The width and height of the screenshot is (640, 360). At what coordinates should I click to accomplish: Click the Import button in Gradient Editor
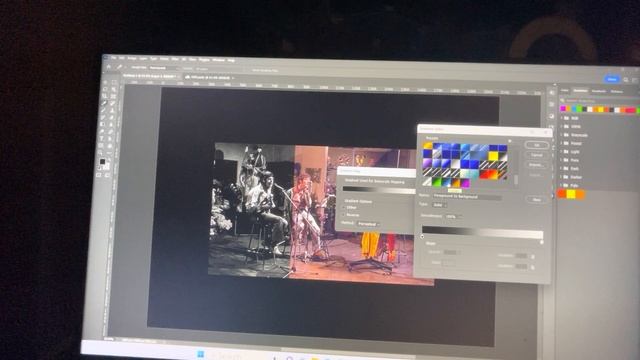[537, 165]
